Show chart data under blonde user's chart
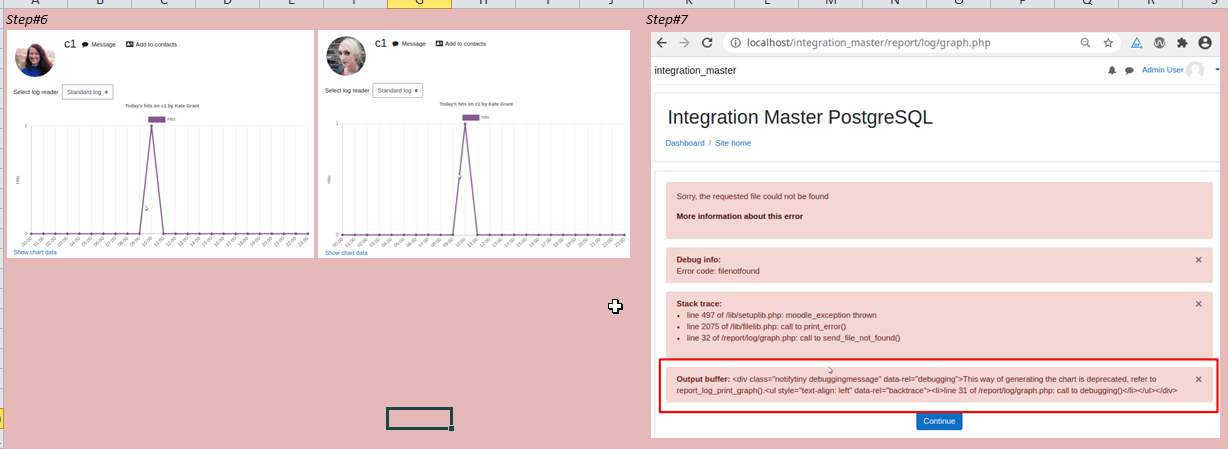Screen dimensions: 1228x449 pos(346,253)
